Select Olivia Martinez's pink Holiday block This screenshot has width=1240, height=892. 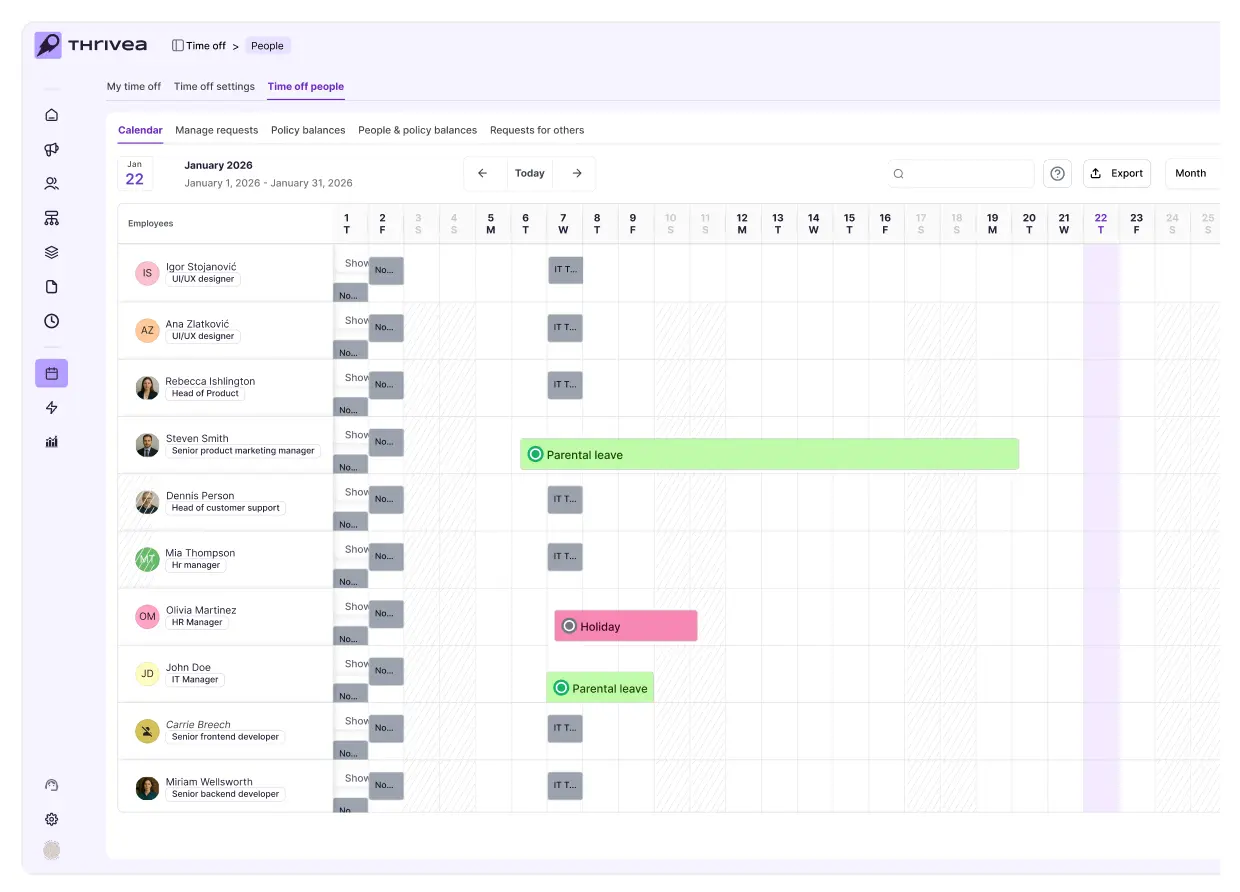[x=626, y=626]
